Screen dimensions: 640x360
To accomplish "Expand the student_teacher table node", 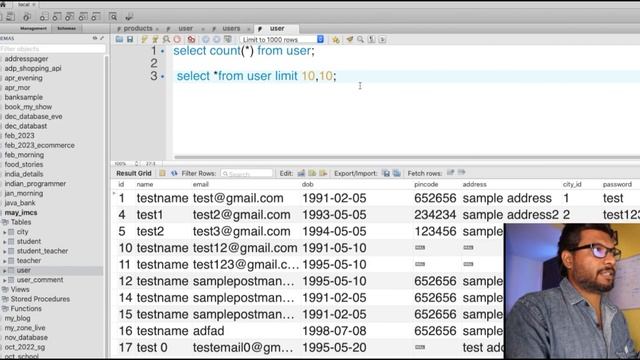I will click(4, 251).
